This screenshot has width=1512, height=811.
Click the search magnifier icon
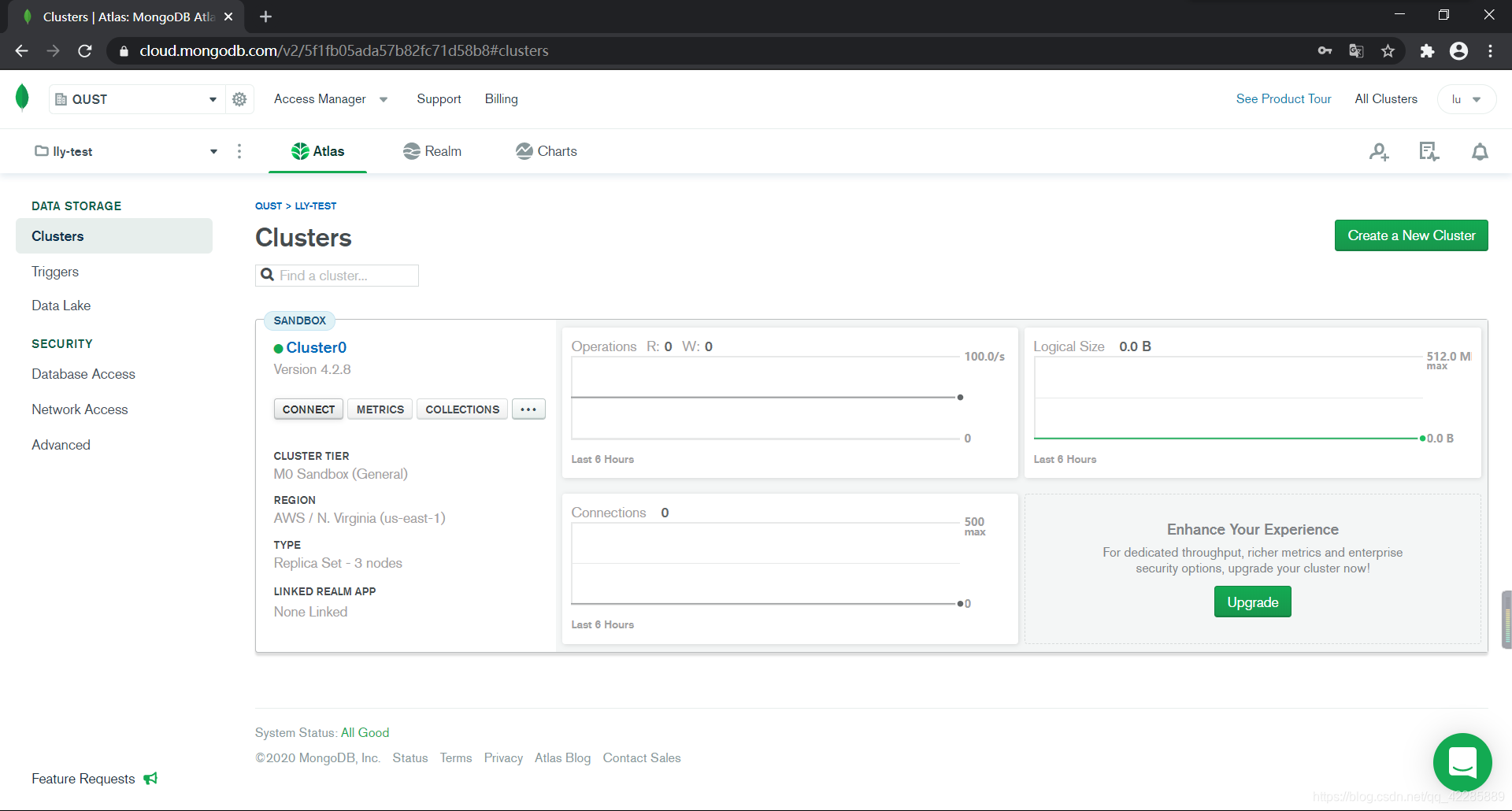pyautogui.click(x=268, y=275)
